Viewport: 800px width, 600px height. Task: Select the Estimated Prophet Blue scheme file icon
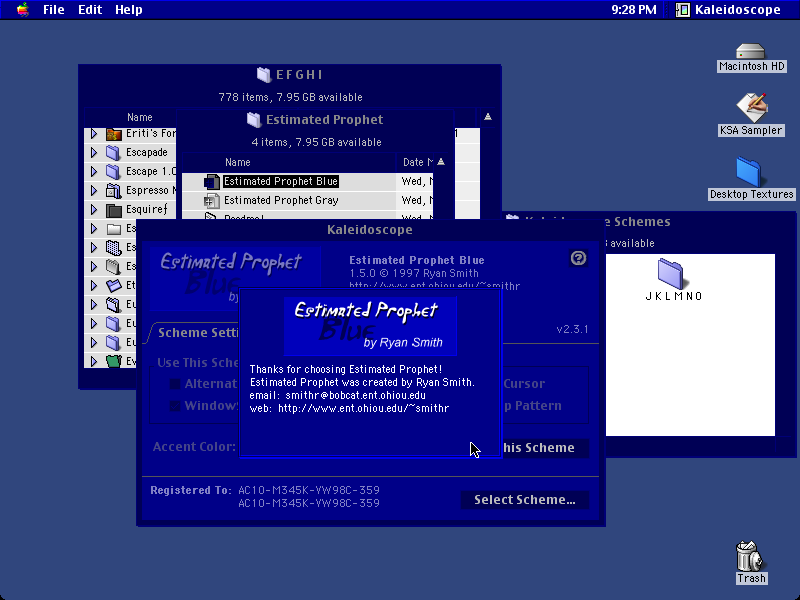click(211, 182)
